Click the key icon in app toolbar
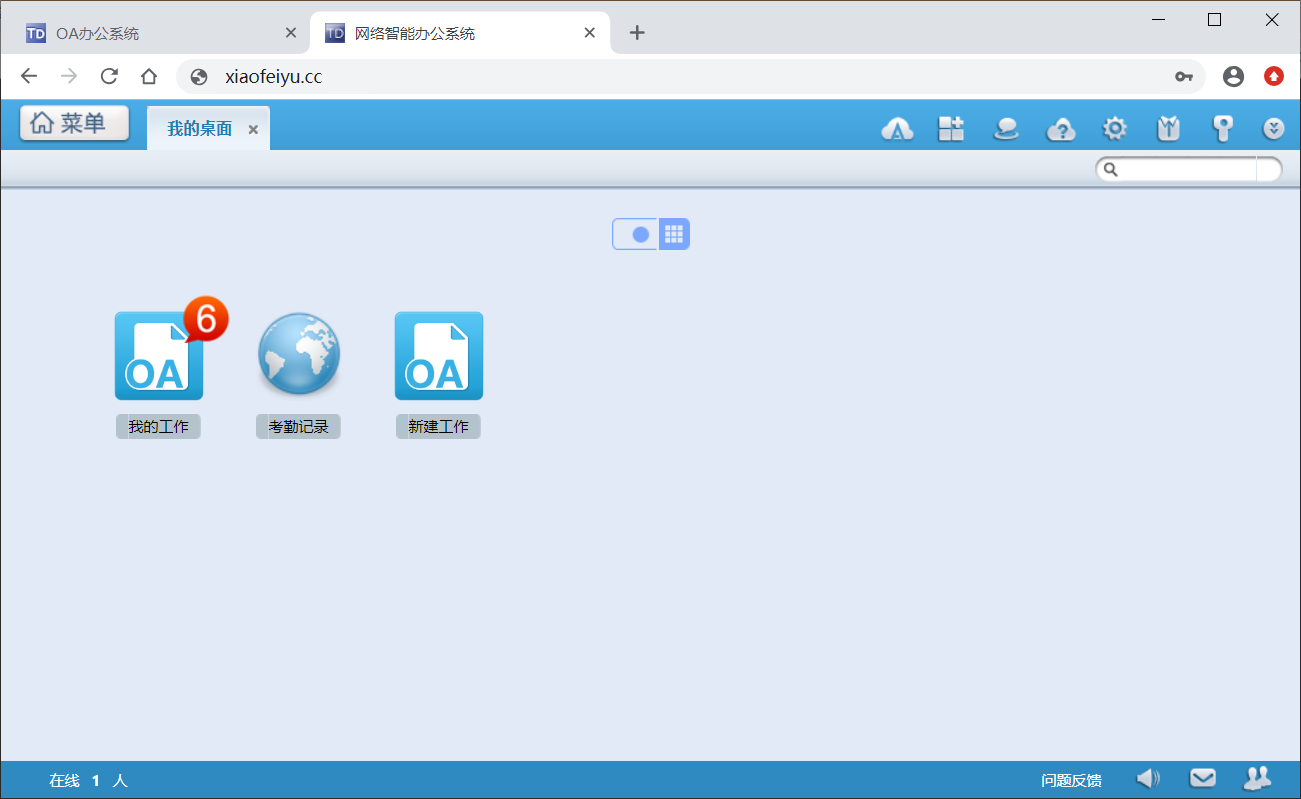The width and height of the screenshot is (1301, 799). tap(1222, 129)
